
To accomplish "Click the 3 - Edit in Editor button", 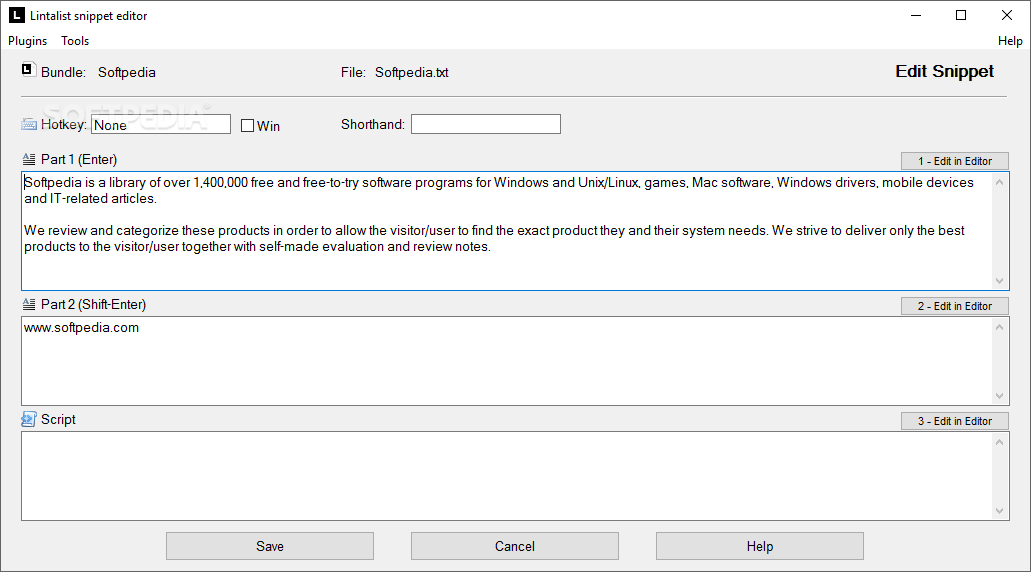I will (955, 421).
